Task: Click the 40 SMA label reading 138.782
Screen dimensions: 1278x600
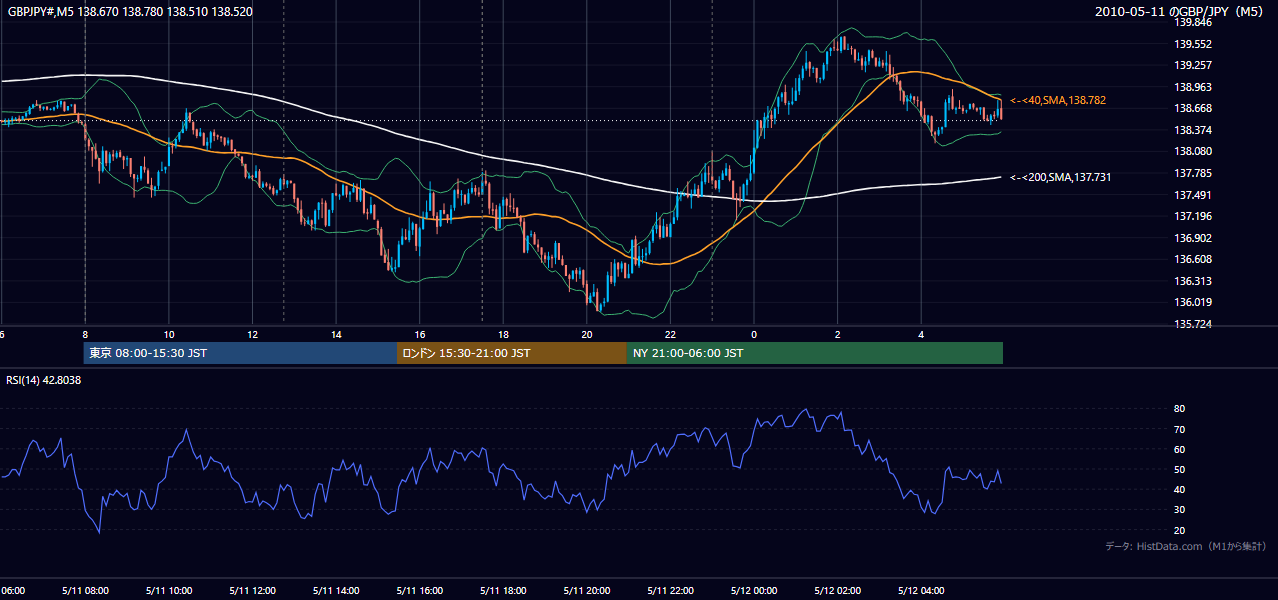Action: (1058, 100)
